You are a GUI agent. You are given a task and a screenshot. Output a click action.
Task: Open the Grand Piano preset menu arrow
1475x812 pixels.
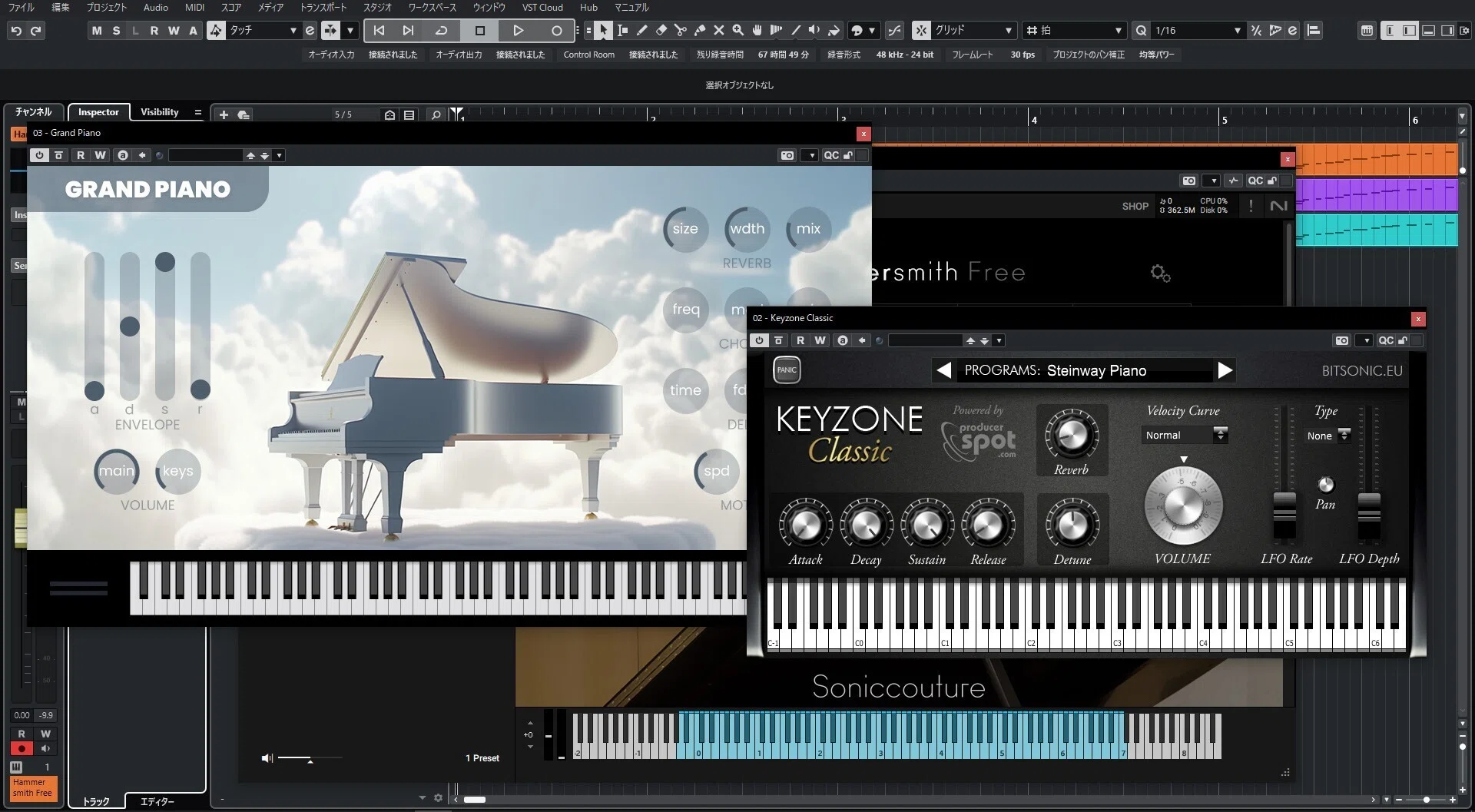click(279, 155)
